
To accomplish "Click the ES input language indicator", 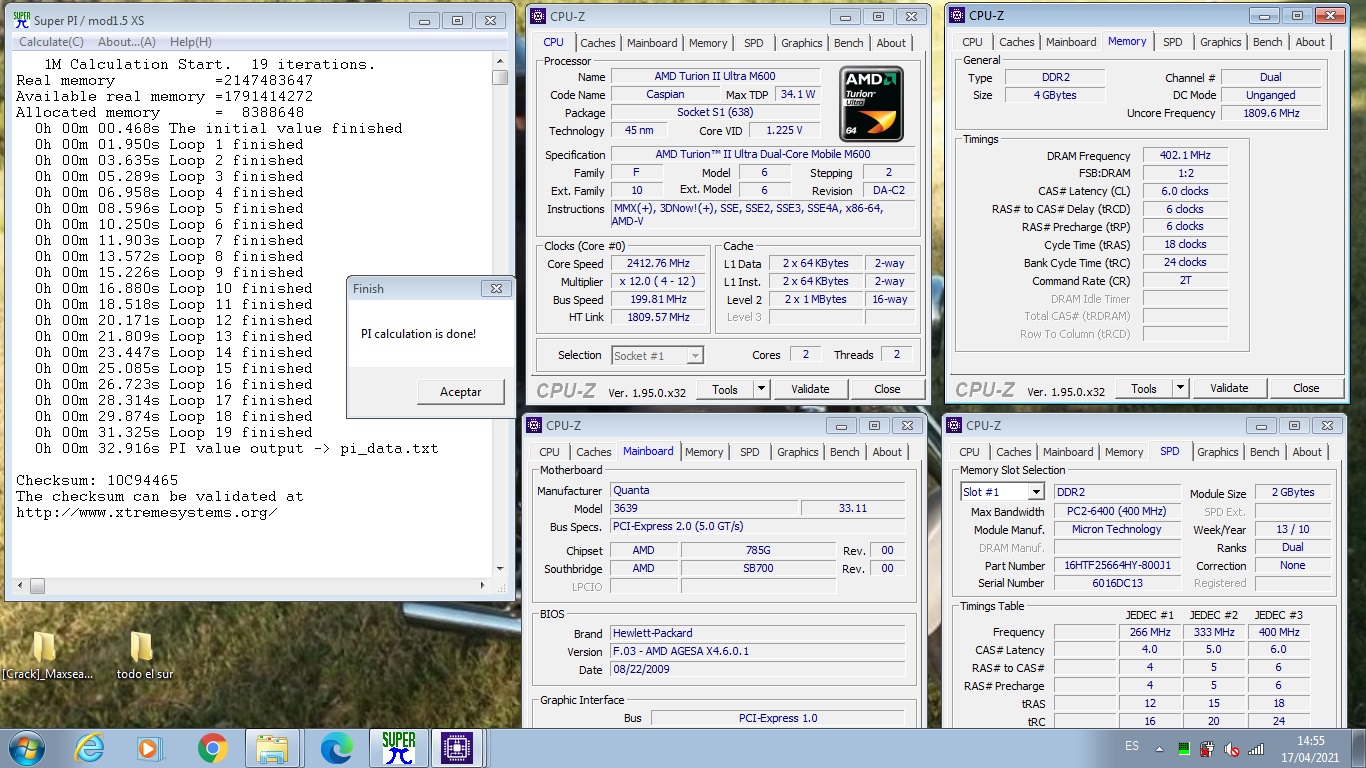I will (1132, 747).
